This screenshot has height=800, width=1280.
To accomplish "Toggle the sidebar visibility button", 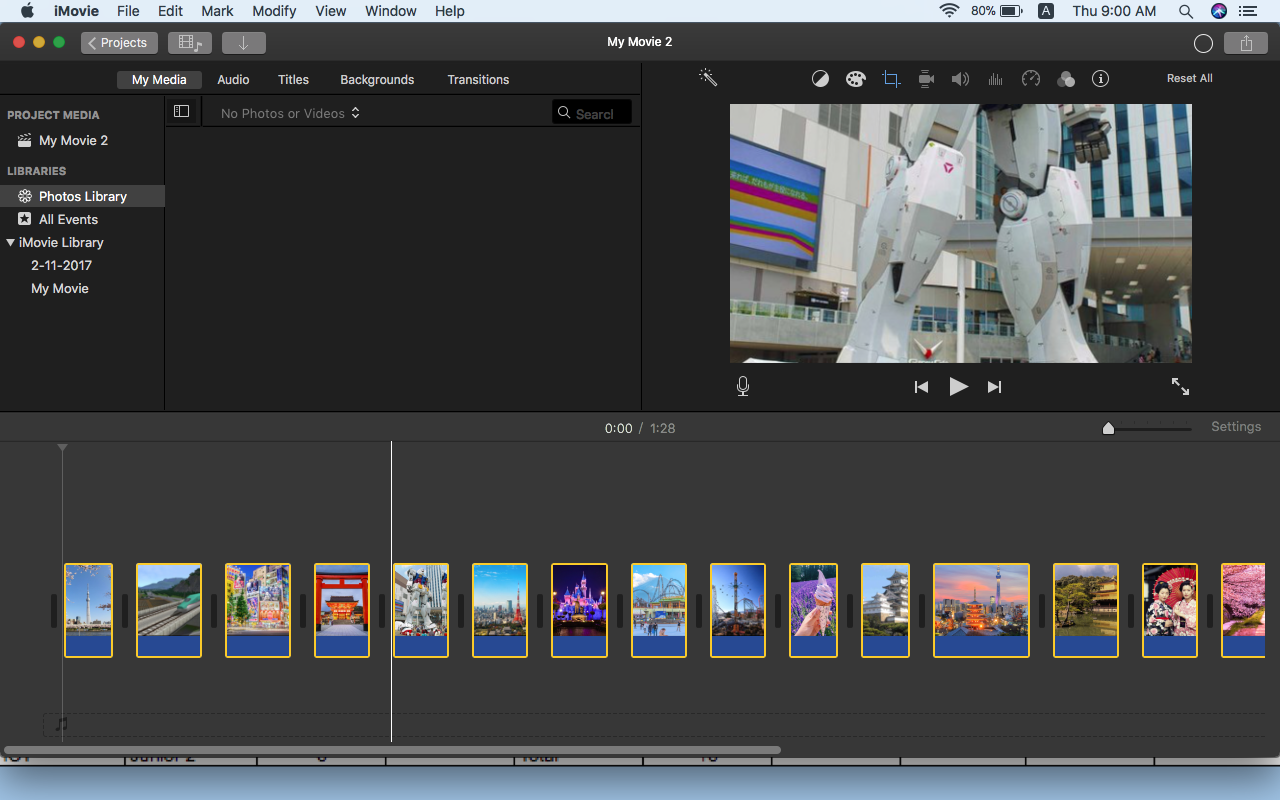I will click(x=181, y=112).
